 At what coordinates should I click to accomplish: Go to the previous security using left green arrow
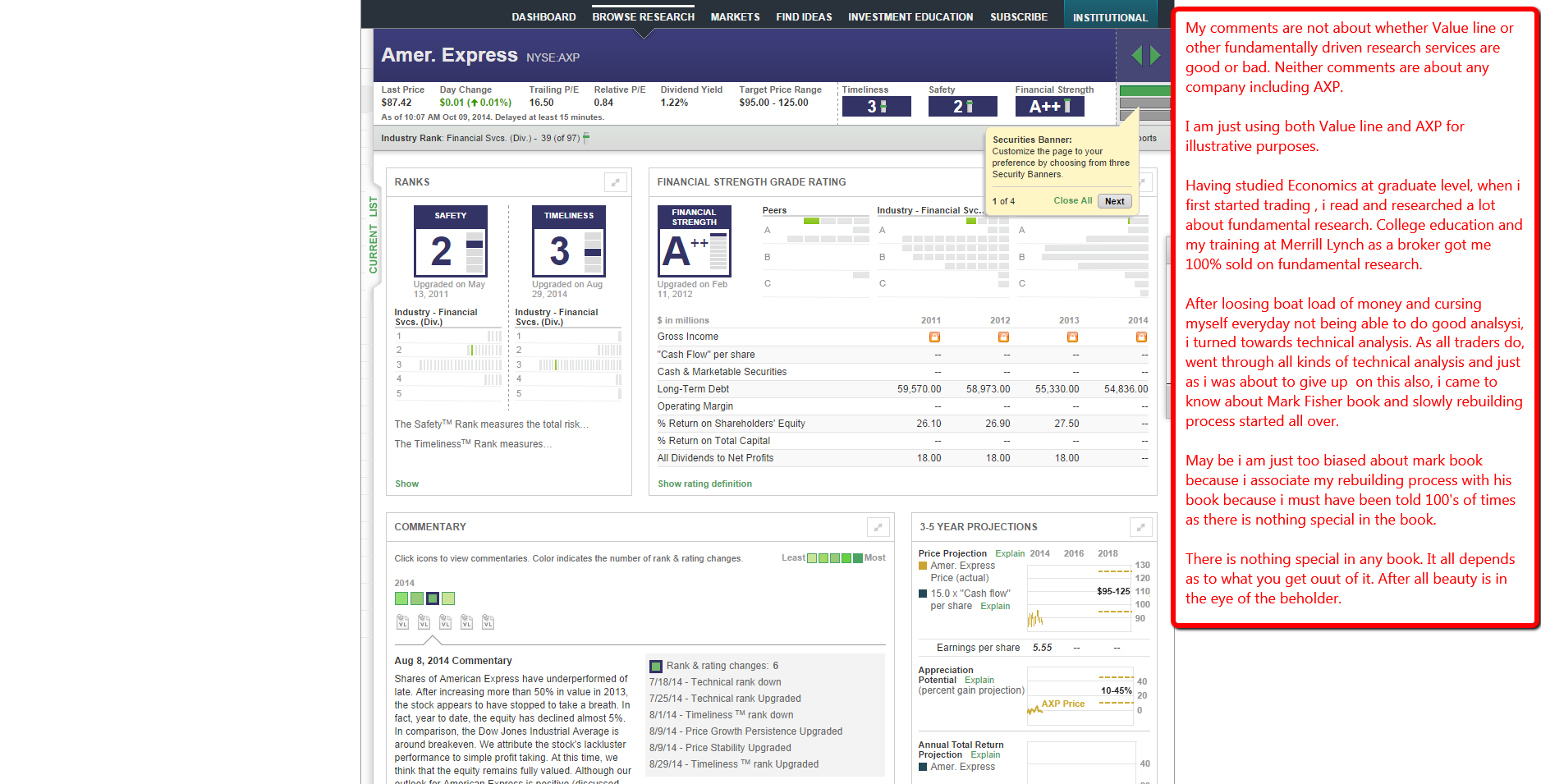(x=1137, y=55)
